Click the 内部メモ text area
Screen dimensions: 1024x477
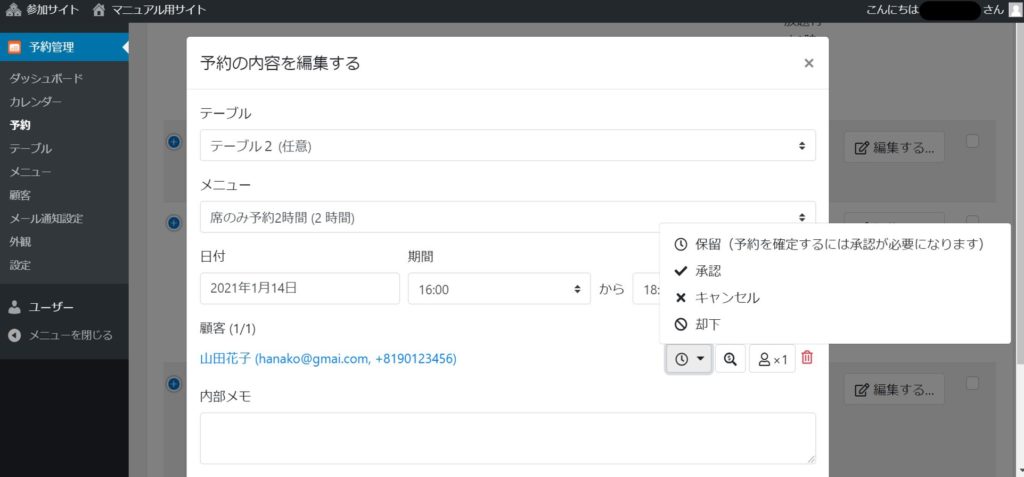click(507, 438)
